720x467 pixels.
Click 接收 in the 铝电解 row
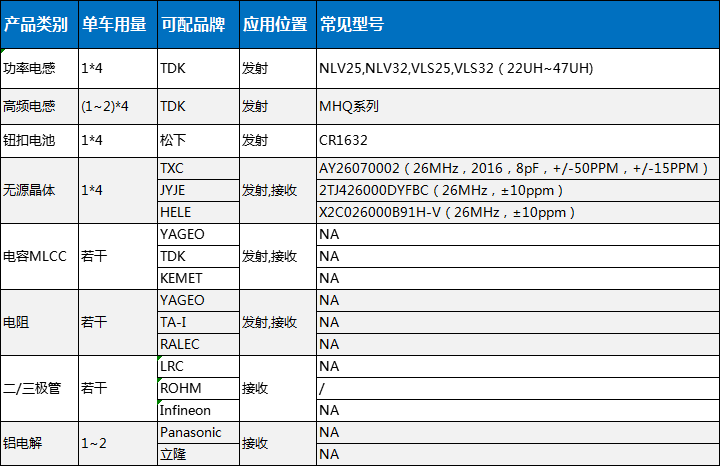pyautogui.click(x=278, y=443)
